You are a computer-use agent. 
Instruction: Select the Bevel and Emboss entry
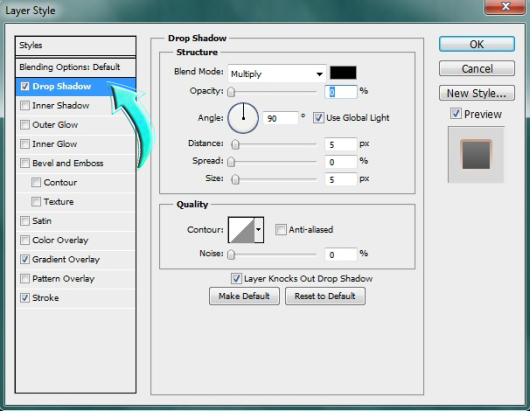point(76,163)
